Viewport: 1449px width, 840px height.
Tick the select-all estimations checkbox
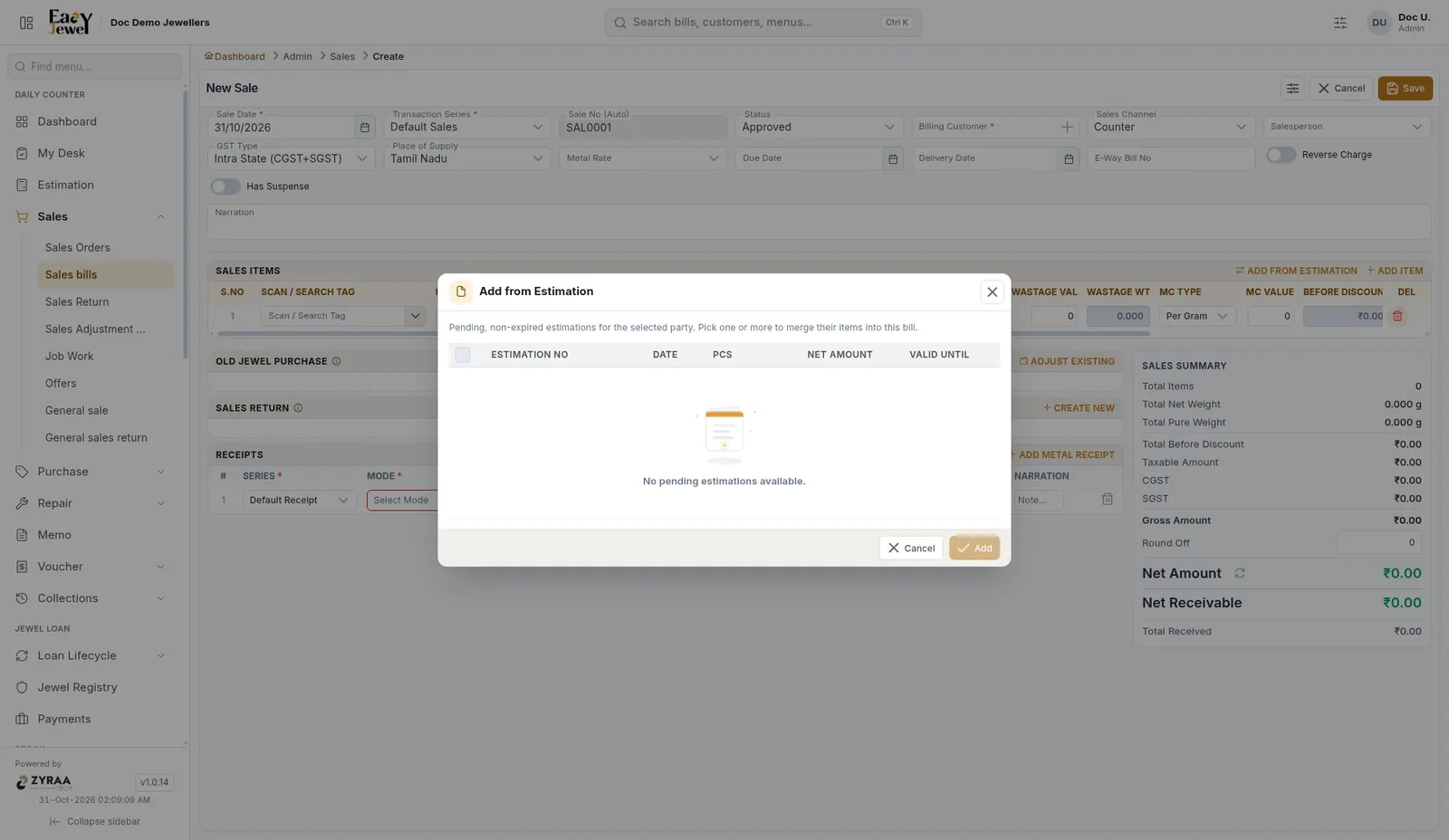pos(463,355)
